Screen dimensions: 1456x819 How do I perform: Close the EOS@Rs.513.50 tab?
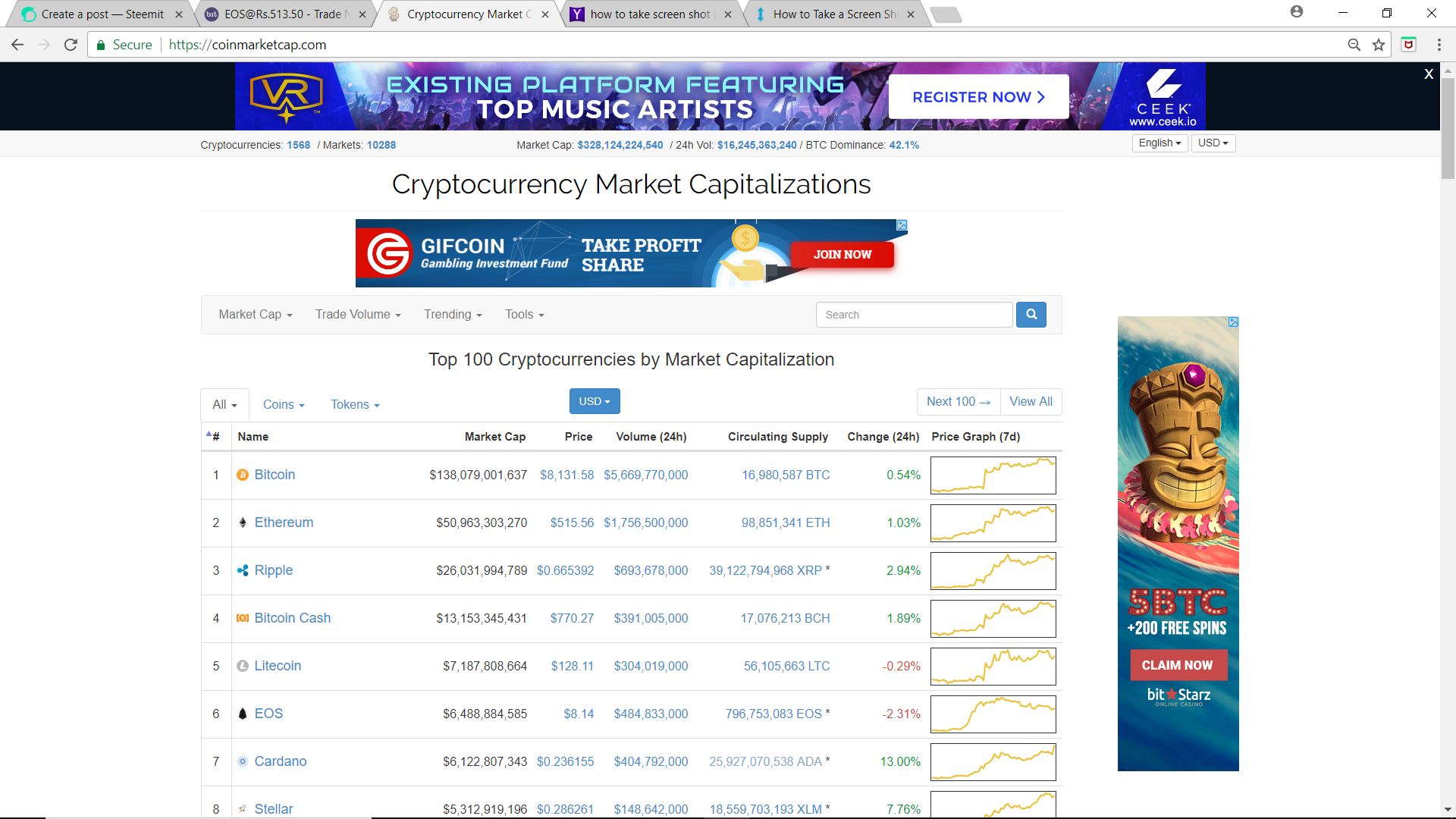pos(362,14)
